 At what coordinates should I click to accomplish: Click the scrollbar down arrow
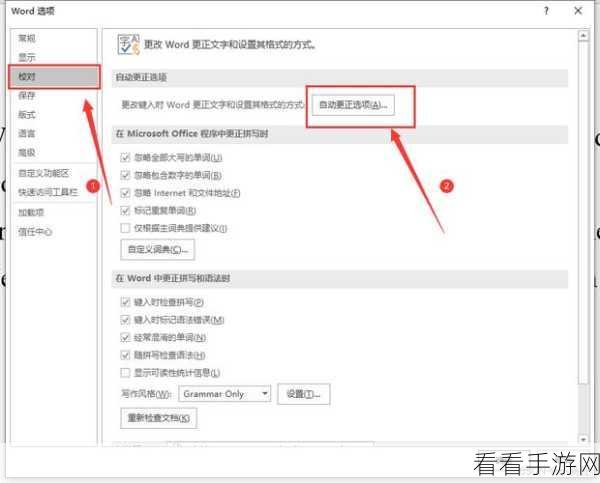tap(583, 440)
